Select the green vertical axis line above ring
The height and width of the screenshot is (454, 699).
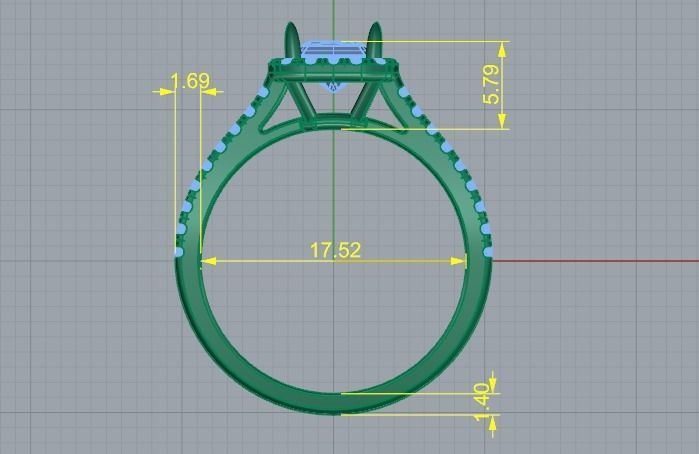[x=333, y=20]
